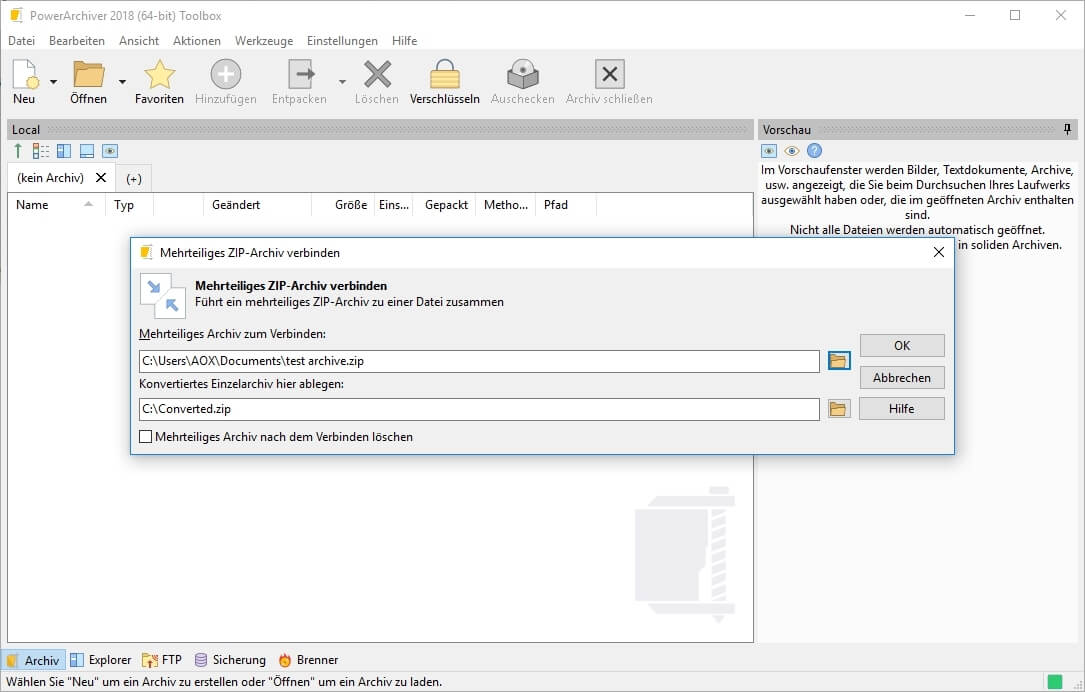
Task: Open the Werkzeuge menu
Action: (264, 41)
